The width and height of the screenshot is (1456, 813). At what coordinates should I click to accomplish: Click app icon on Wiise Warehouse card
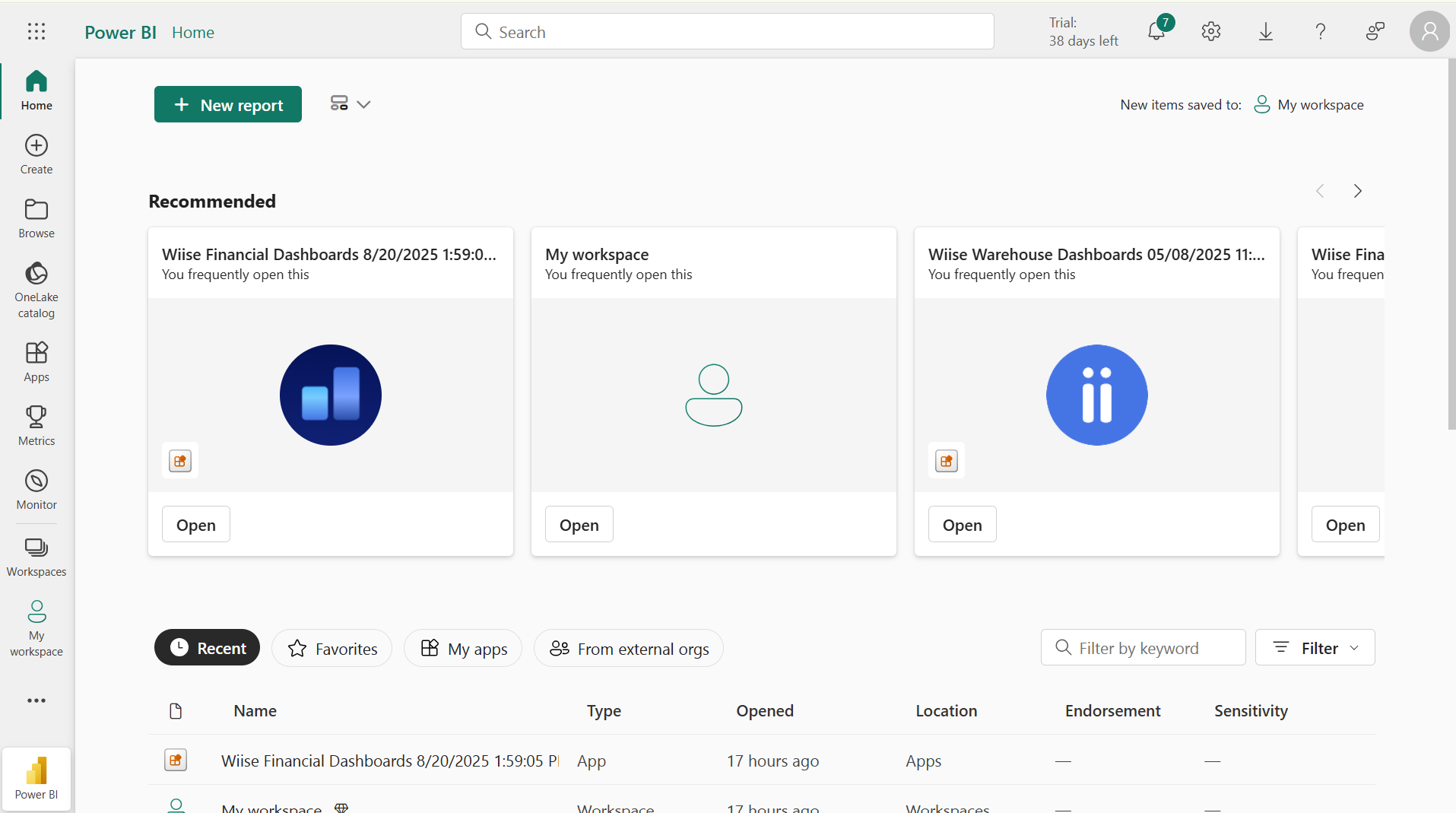(x=947, y=461)
